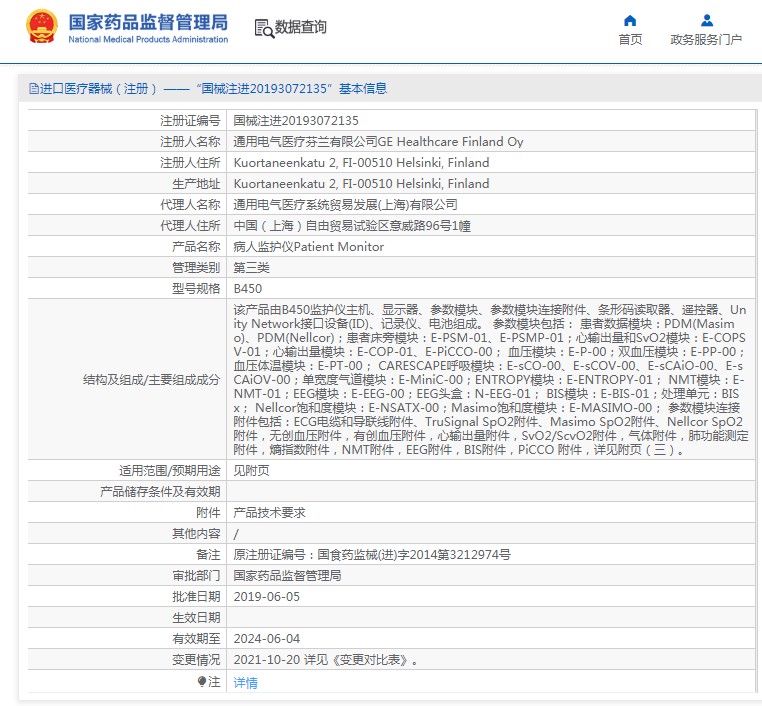The width and height of the screenshot is (762, 706).
Task: Click the 政务服务门户 person icon
Action: [x=707, y=20]
